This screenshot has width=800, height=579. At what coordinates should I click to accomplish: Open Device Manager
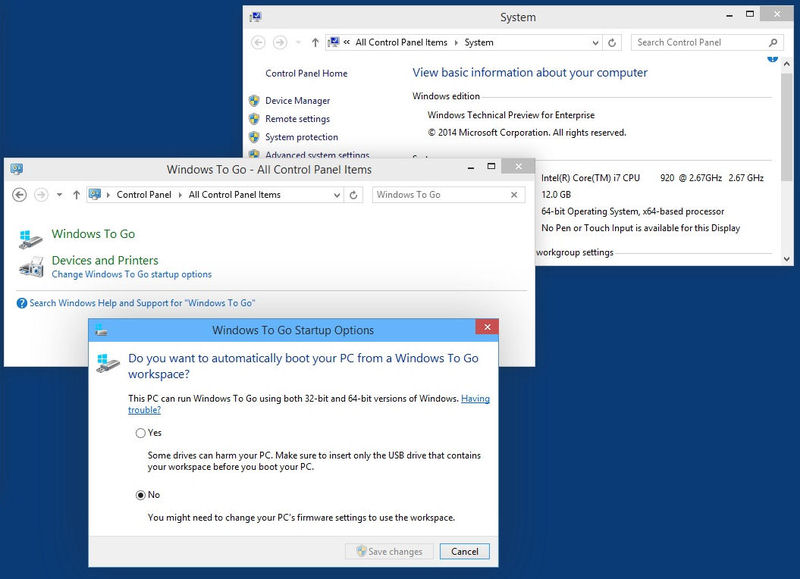(x=297, y=100)
